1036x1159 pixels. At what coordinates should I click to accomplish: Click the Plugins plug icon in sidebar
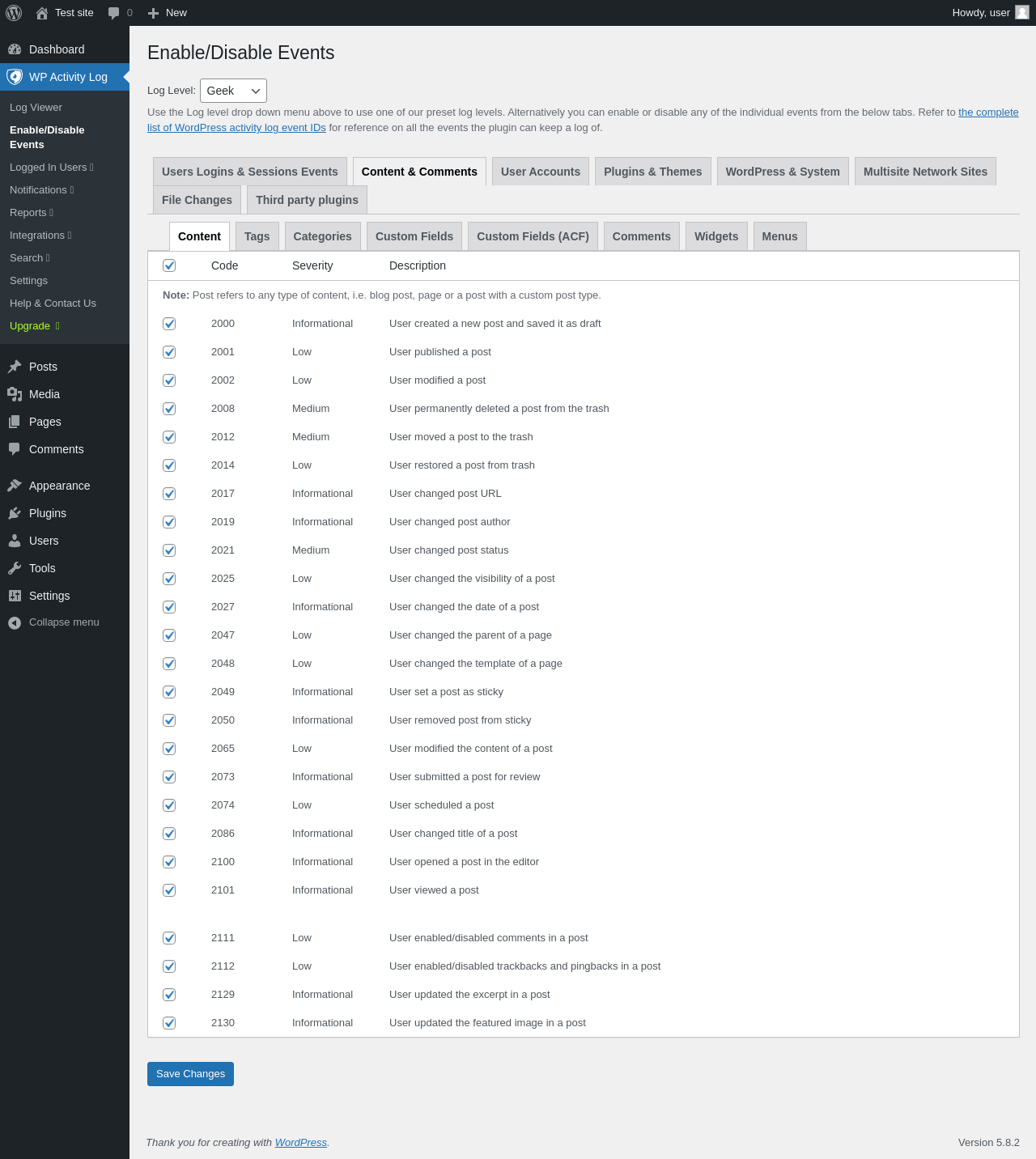(15, 513)
